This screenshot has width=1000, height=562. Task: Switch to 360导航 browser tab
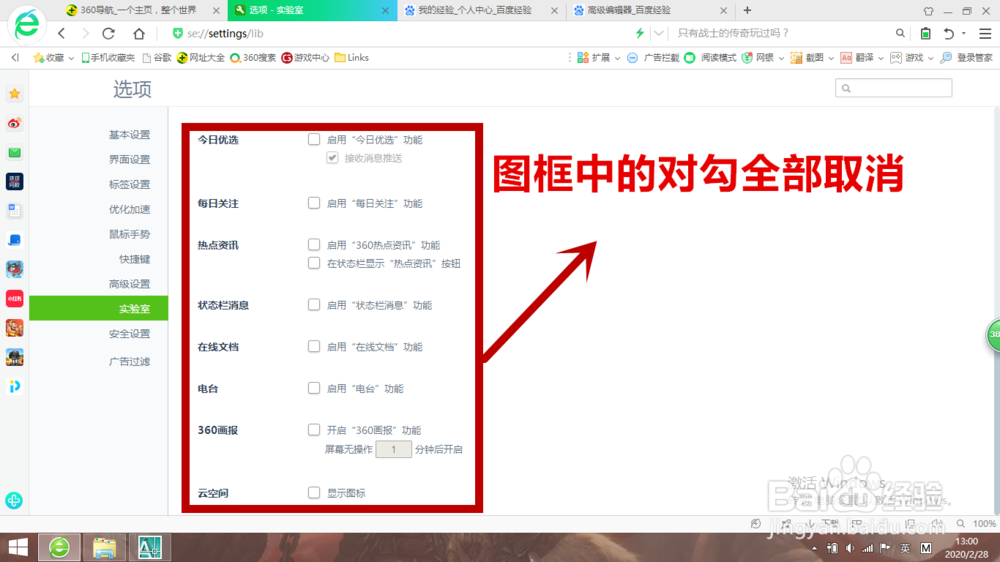pos(143,10)
